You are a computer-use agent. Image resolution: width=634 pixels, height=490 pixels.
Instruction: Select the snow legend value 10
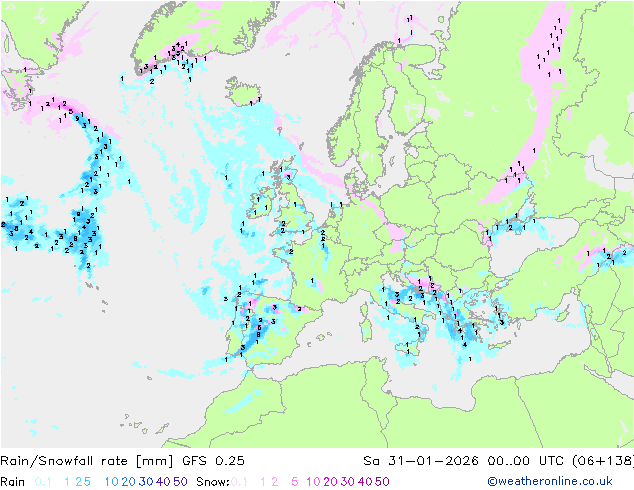pos(313,482)
